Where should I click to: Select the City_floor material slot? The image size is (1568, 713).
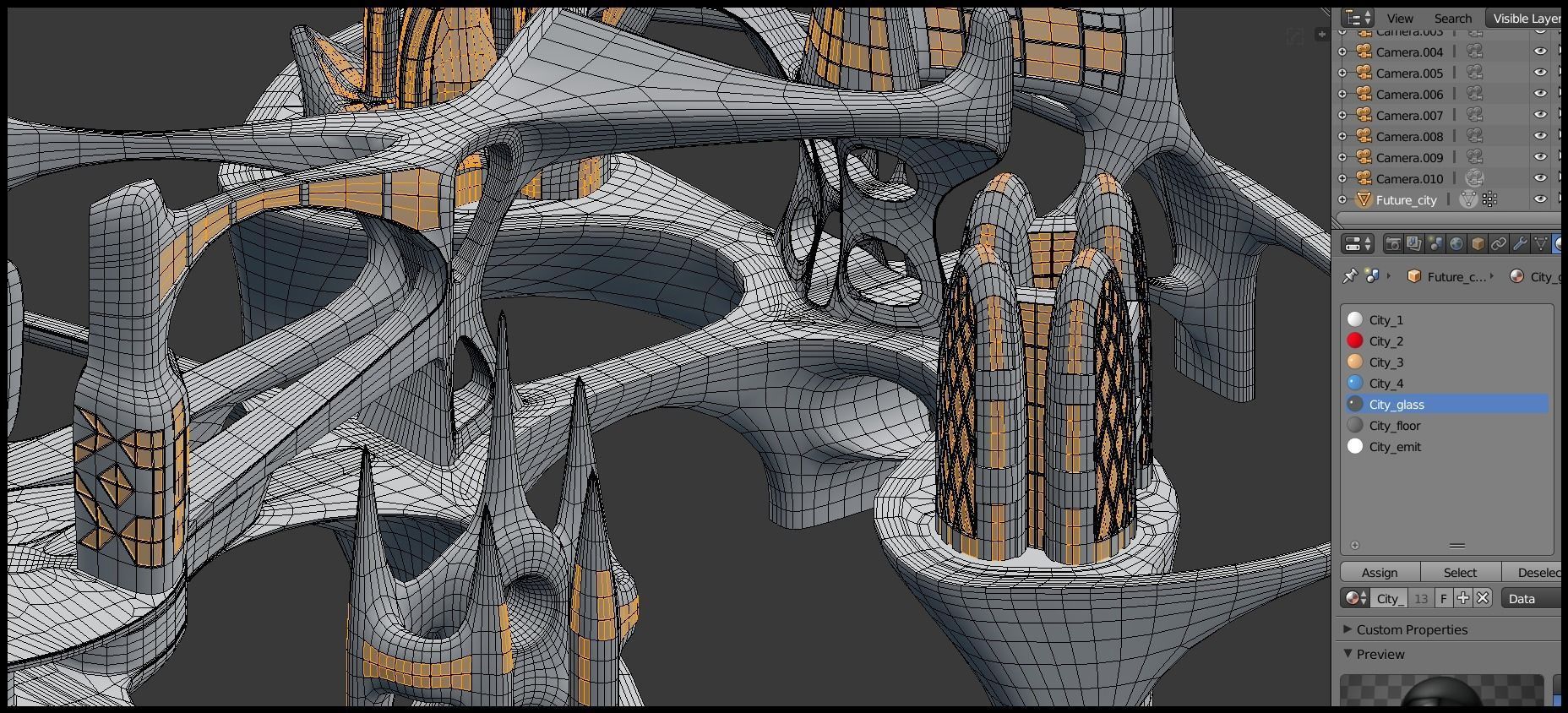[x=1446, y=426]
